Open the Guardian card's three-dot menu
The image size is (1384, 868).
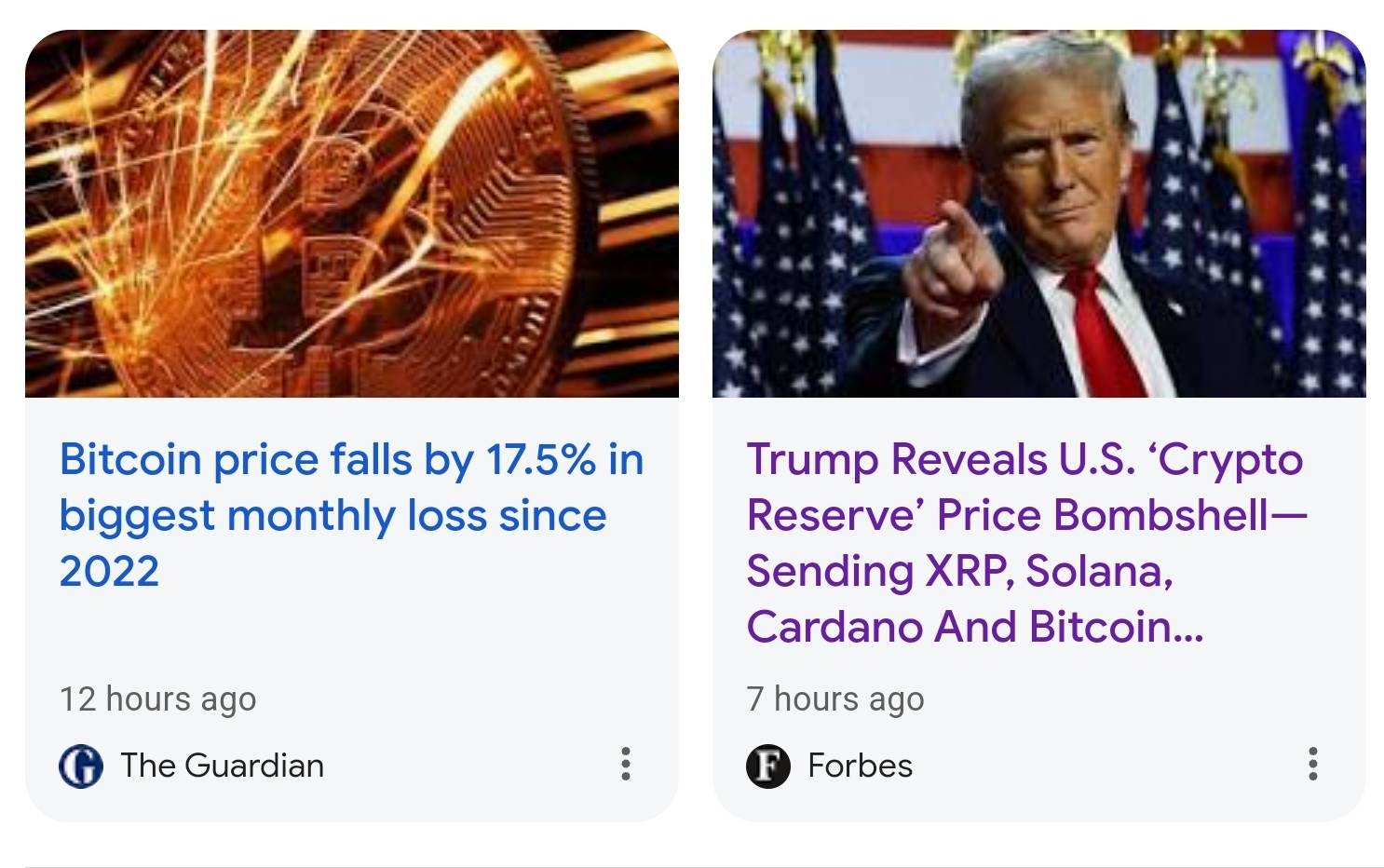coord(626,764)
